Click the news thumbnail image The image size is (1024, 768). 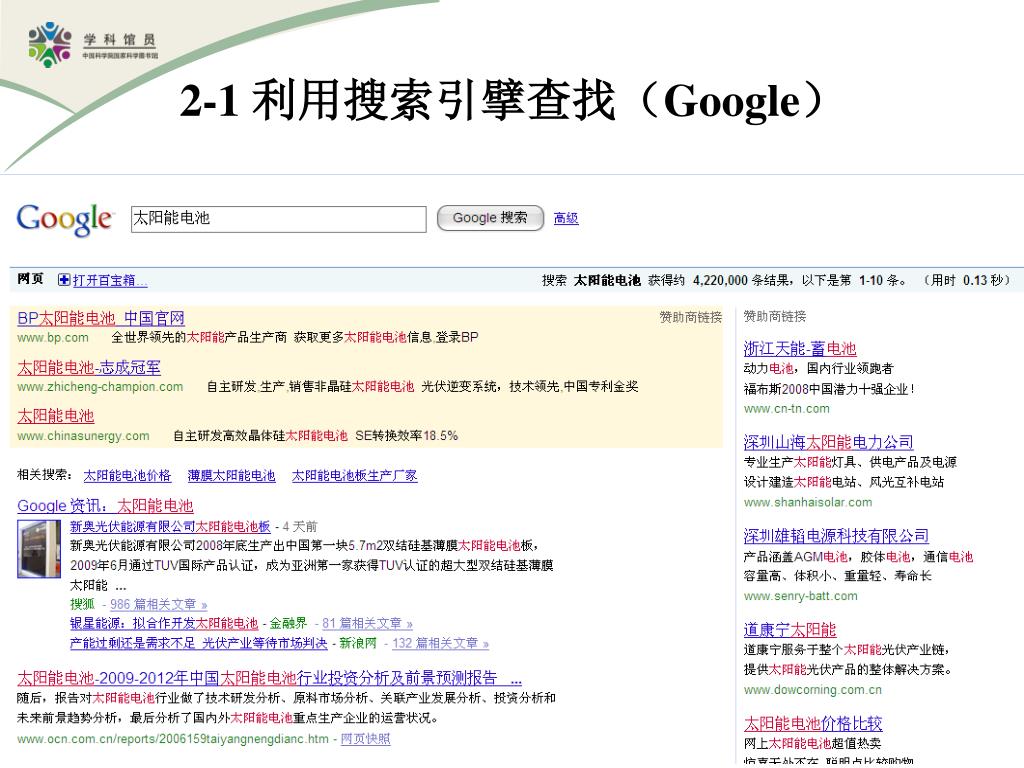39,549
